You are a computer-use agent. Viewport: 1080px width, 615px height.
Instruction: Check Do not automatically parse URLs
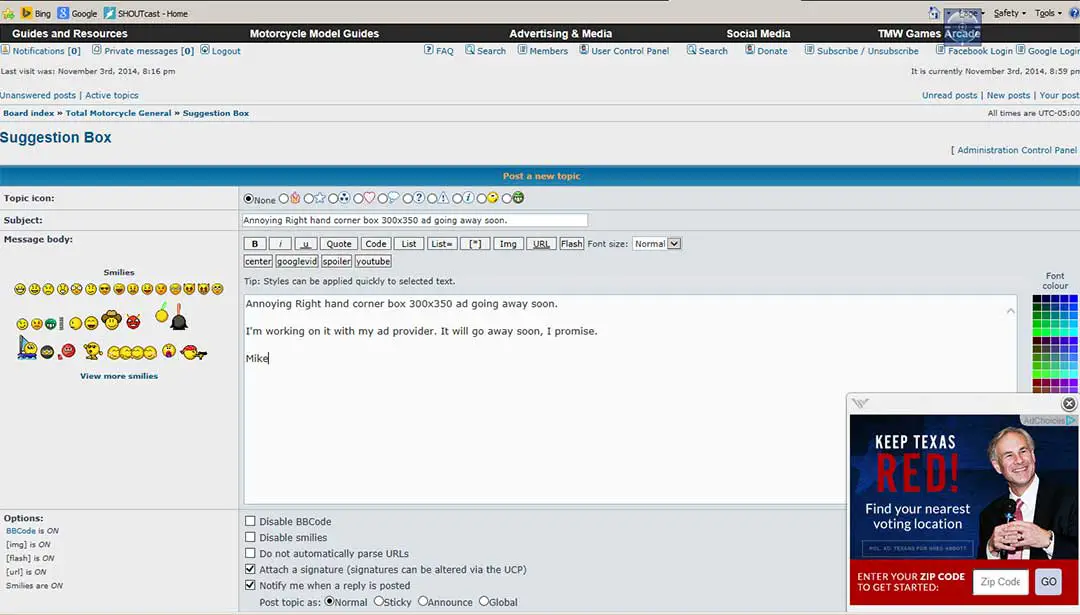pyautogui.click(x=250, y=553)
